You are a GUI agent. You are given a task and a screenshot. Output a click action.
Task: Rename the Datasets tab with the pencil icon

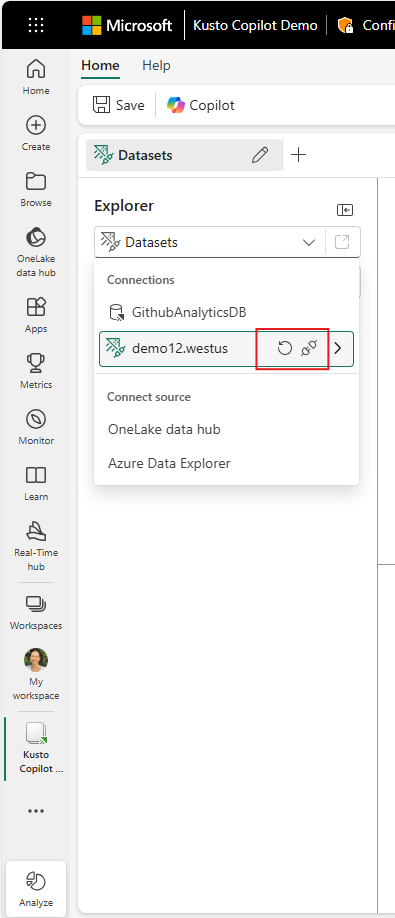pos(260,155)
